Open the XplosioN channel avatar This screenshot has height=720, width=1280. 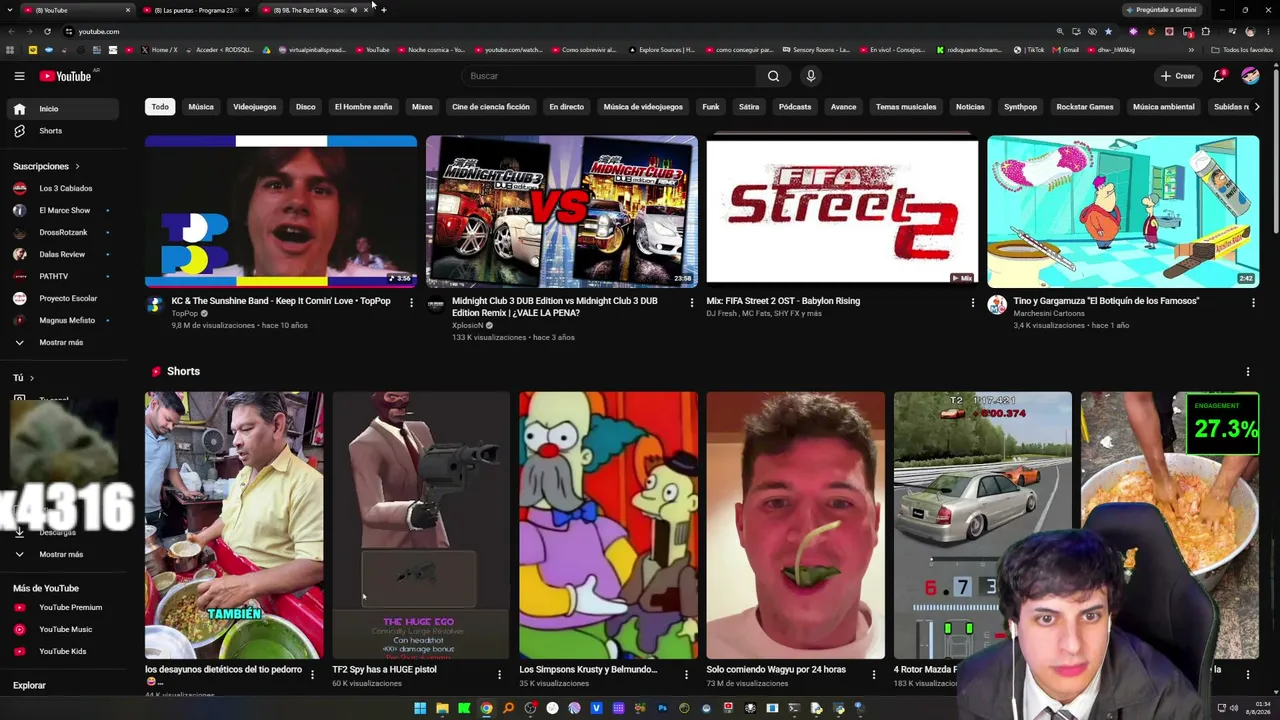point(435,305)
